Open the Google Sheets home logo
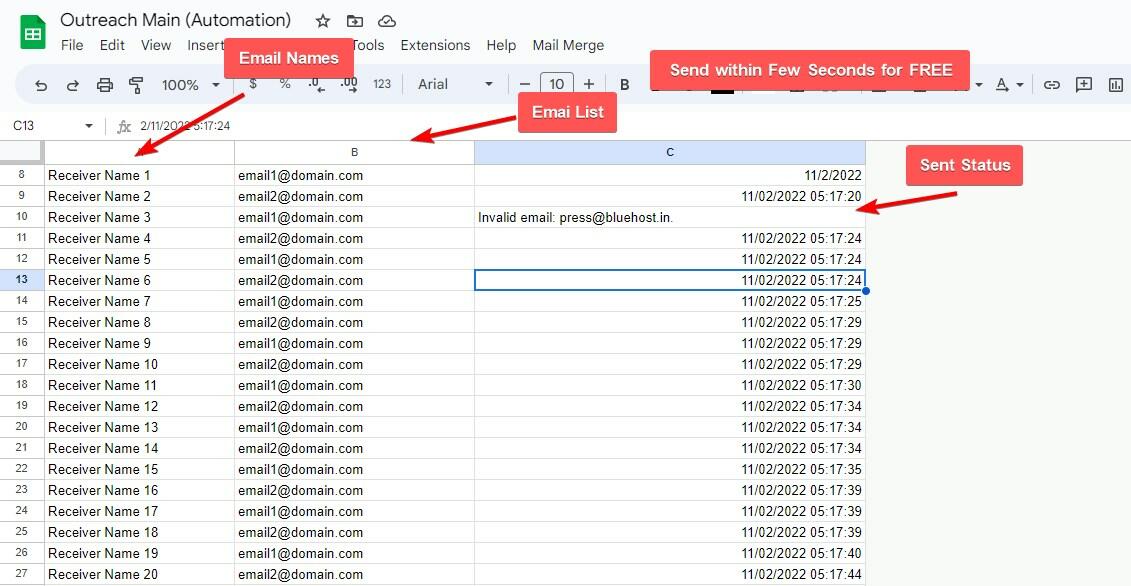 tap(33, 32)
